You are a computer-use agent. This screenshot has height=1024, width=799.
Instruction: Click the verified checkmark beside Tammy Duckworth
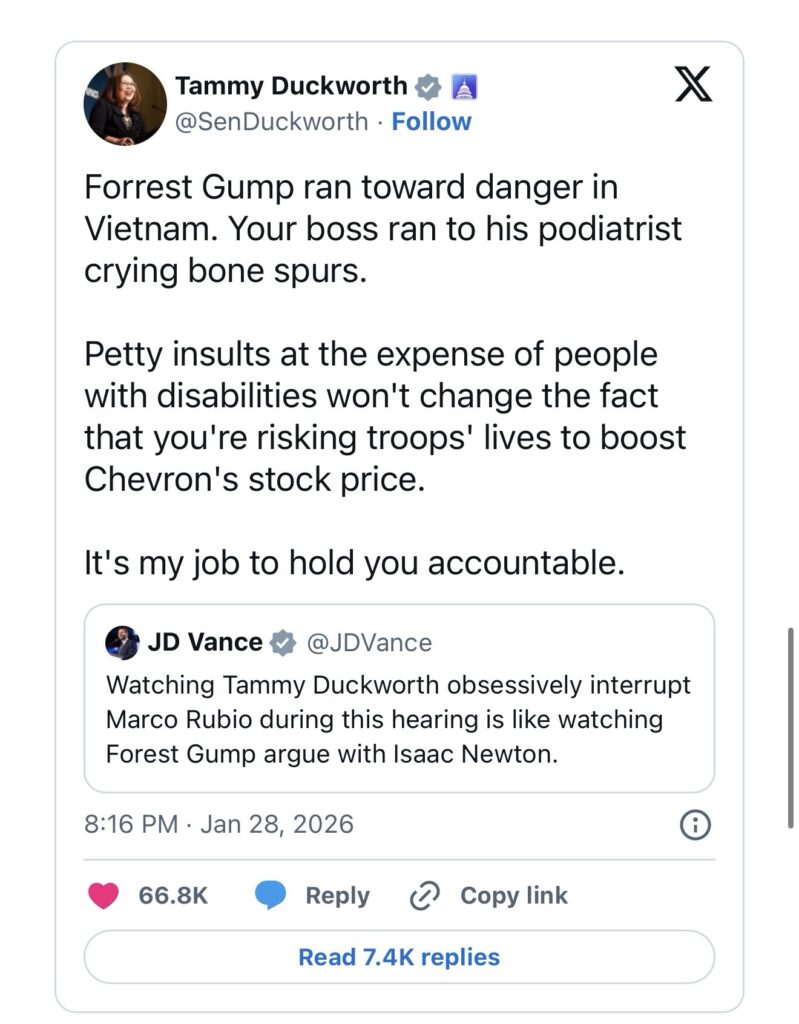click(x=427, y=87)
